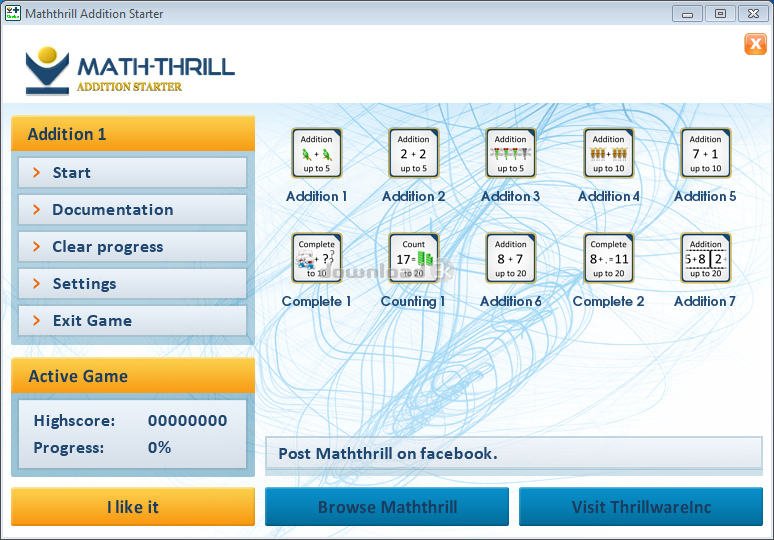
Task: Click the app icon in the title bar
Action: click(x=12, y=13)
